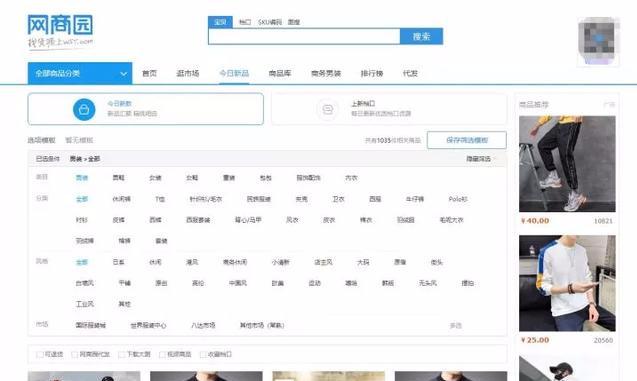Tick the 下载大图 checkbox
Image resolution: width=637 pixels, height=381 pixels.
click(121, 355)
